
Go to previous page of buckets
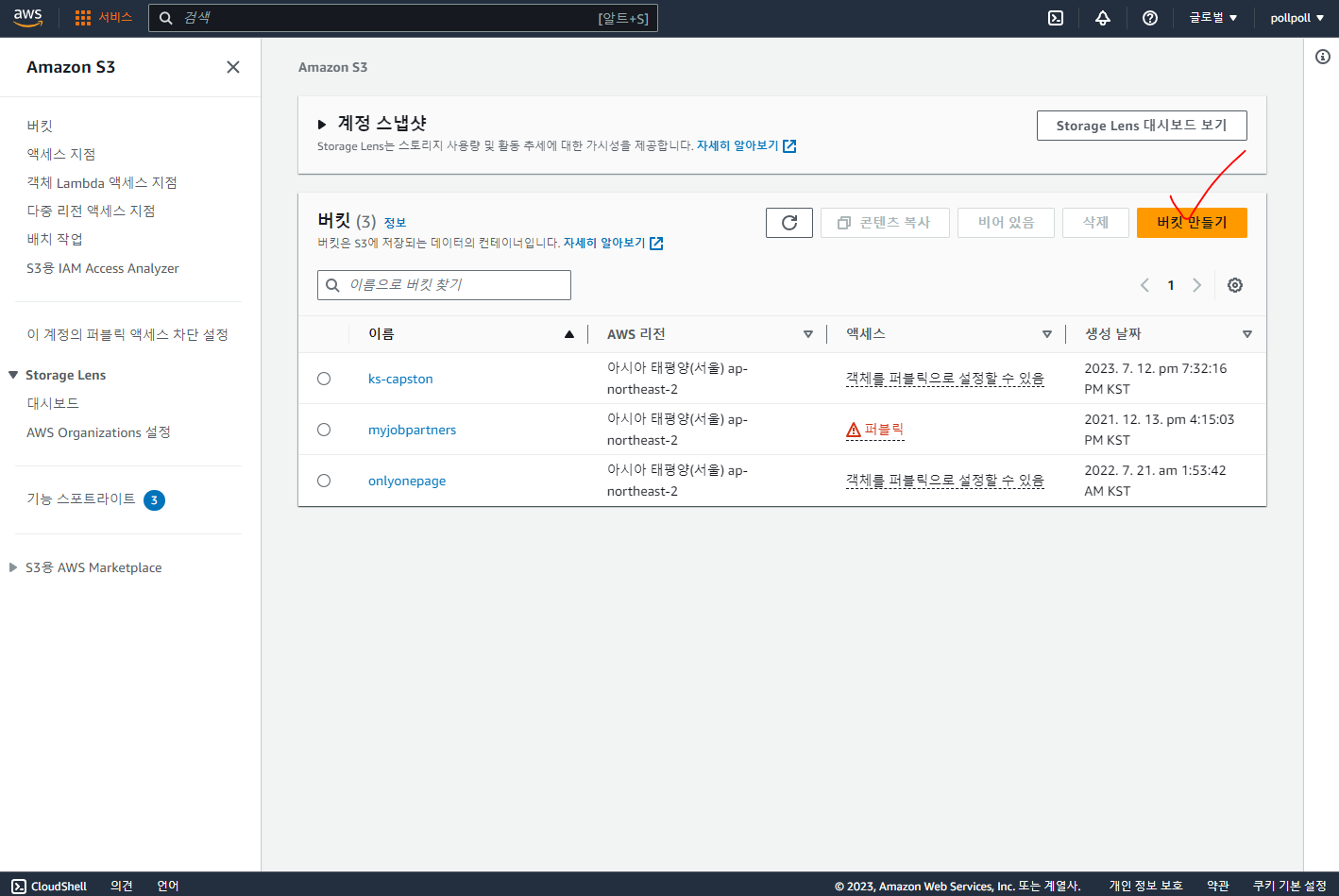[1144, 285]
